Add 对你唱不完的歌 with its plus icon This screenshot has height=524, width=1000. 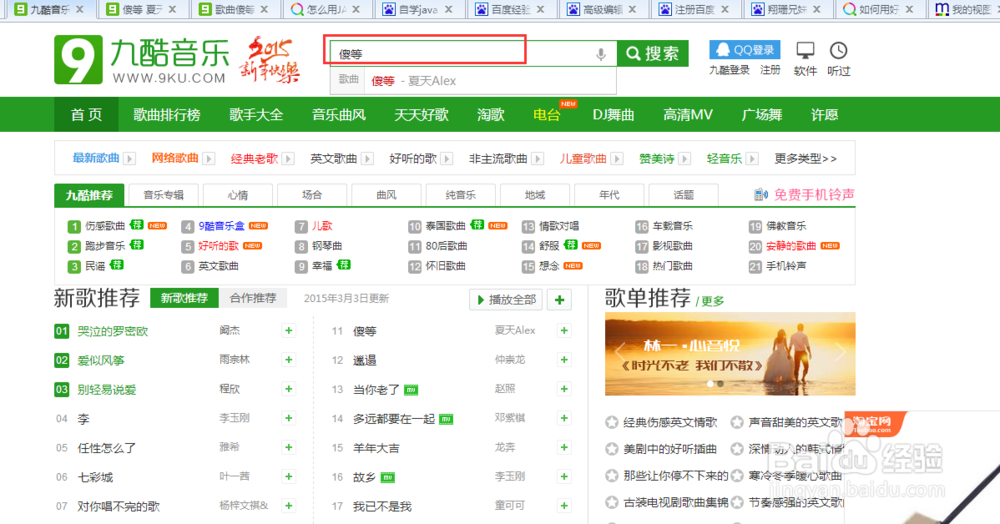[289, 506]
